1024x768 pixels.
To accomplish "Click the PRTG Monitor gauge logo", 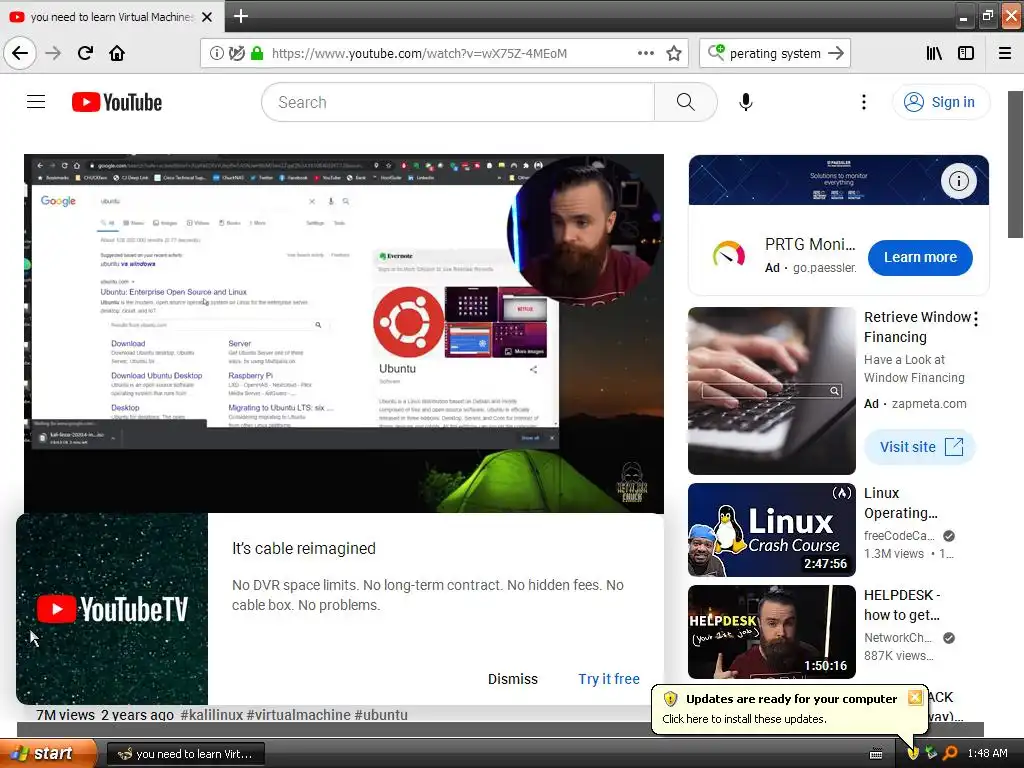I will [x=728, y=254].
